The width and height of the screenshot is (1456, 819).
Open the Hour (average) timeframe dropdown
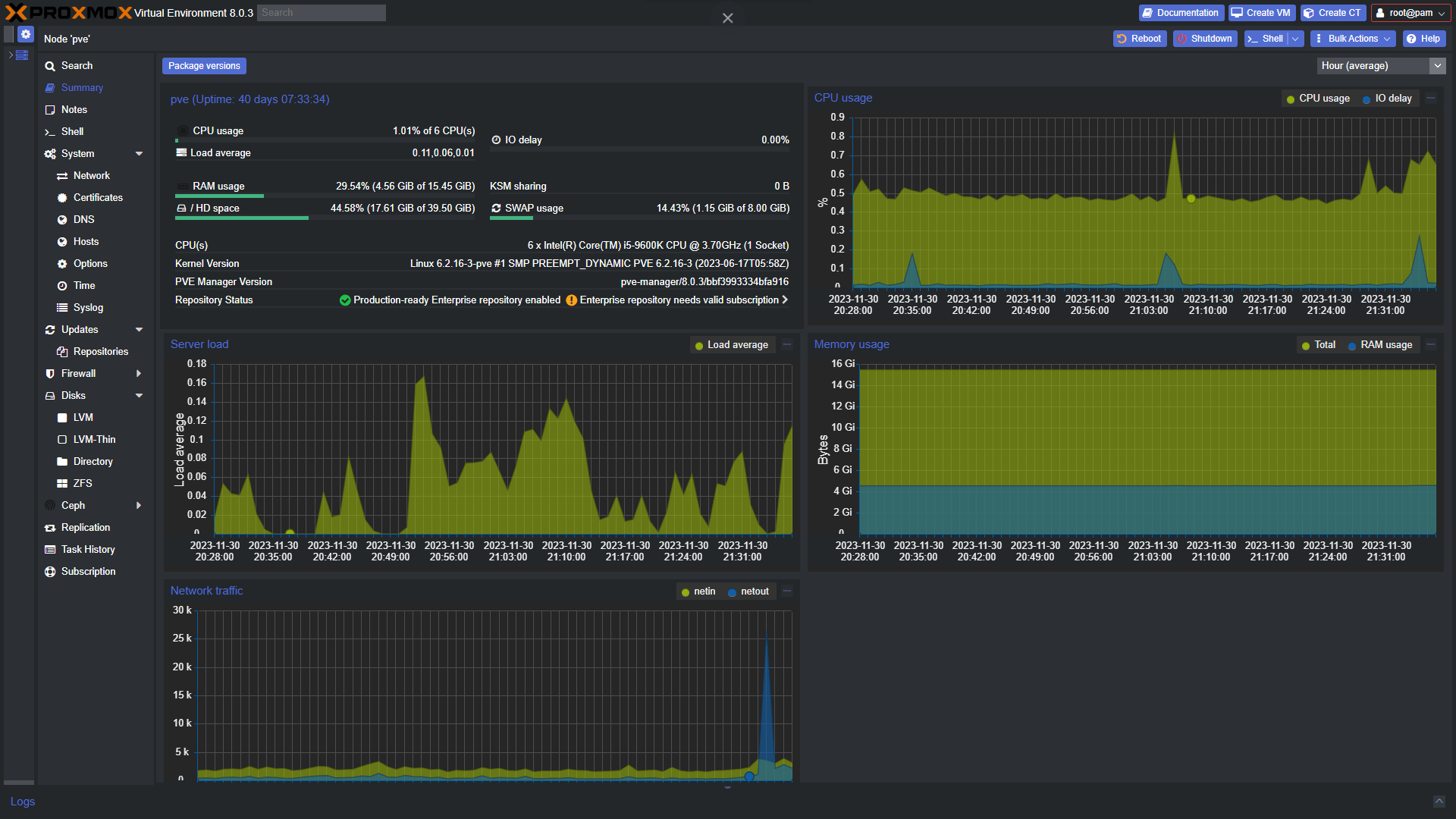tap(1437, 66)
